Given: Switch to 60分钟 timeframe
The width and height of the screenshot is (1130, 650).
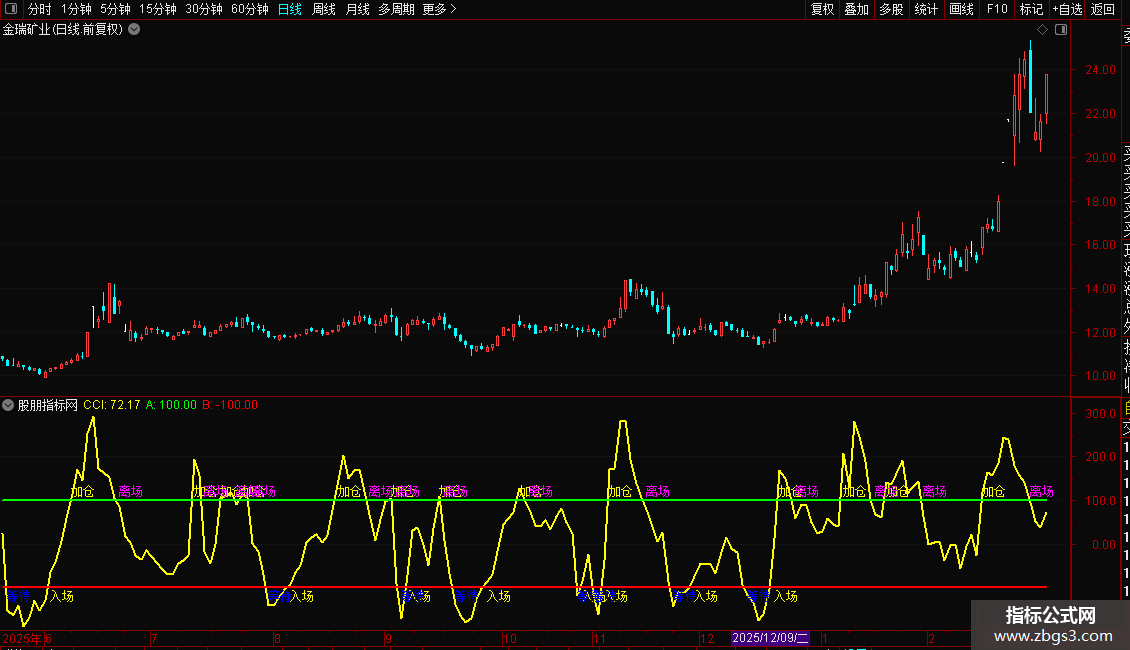Looking at the screenshot, I should (x=249, y=9).
